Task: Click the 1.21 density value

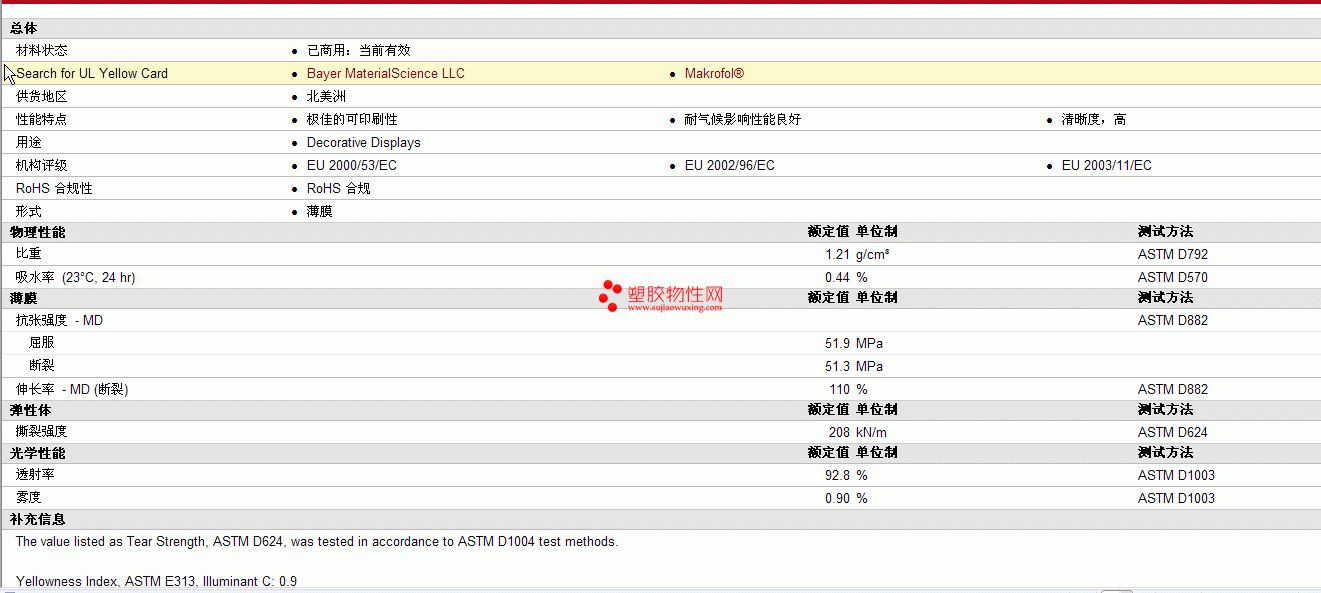Action: pos(837,255)
